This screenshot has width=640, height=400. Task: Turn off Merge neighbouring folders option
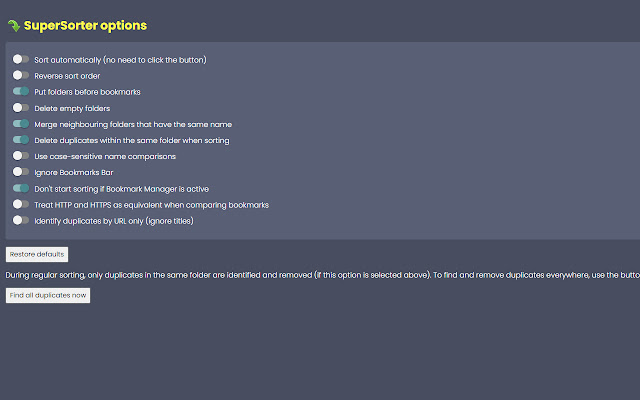coord(21,124)
